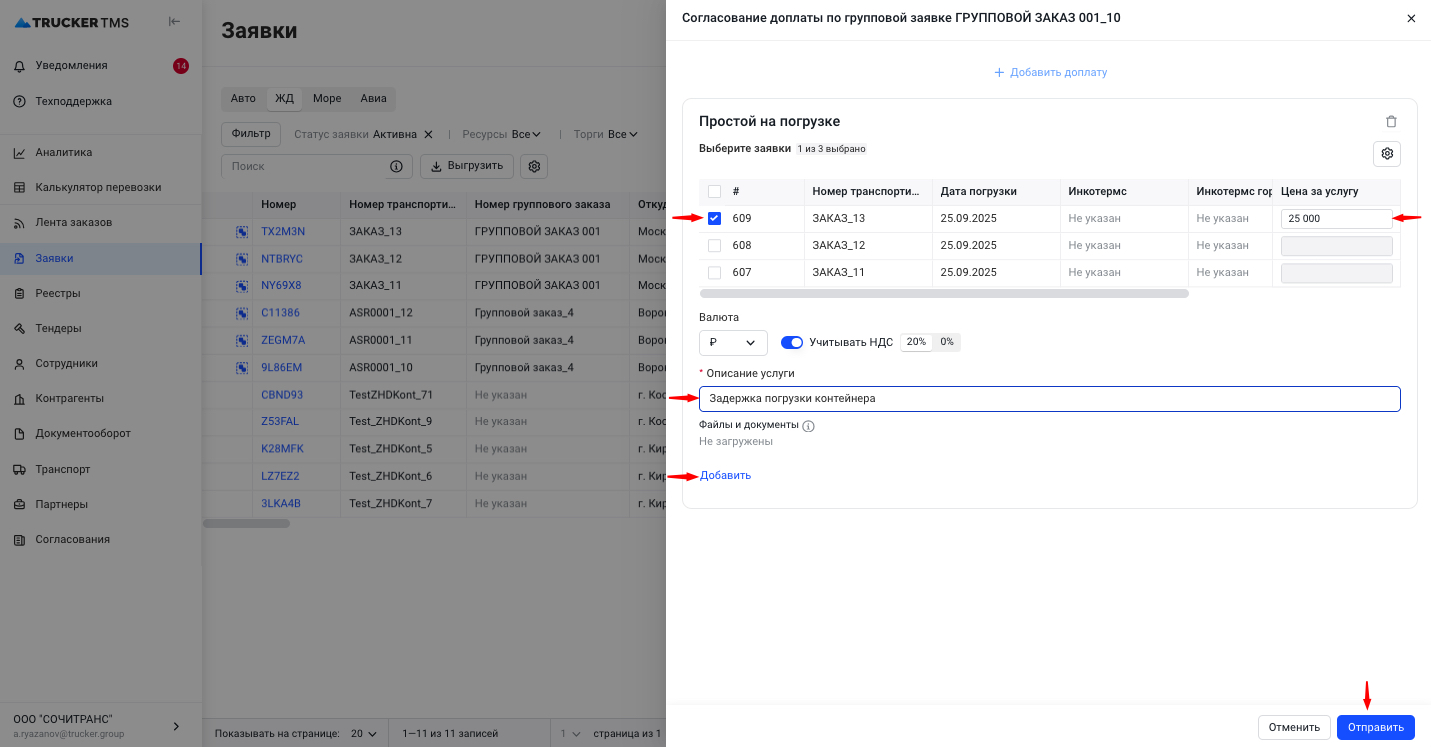Delete the surcharge with trash icon
1431x747 pixels.
tap(1391, 122)
